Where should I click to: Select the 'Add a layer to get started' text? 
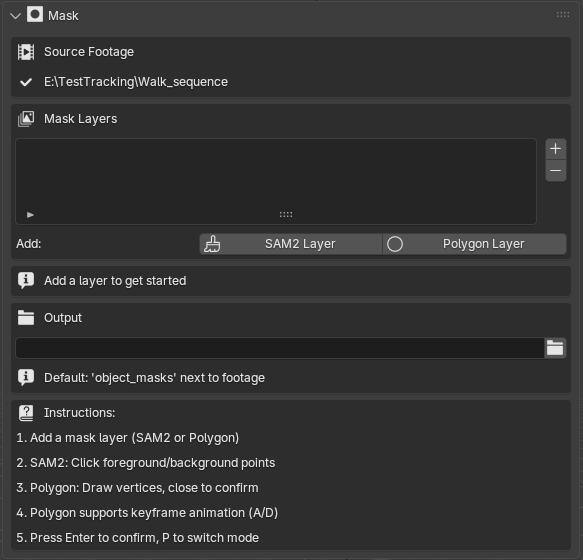click(x=115, y=281)
